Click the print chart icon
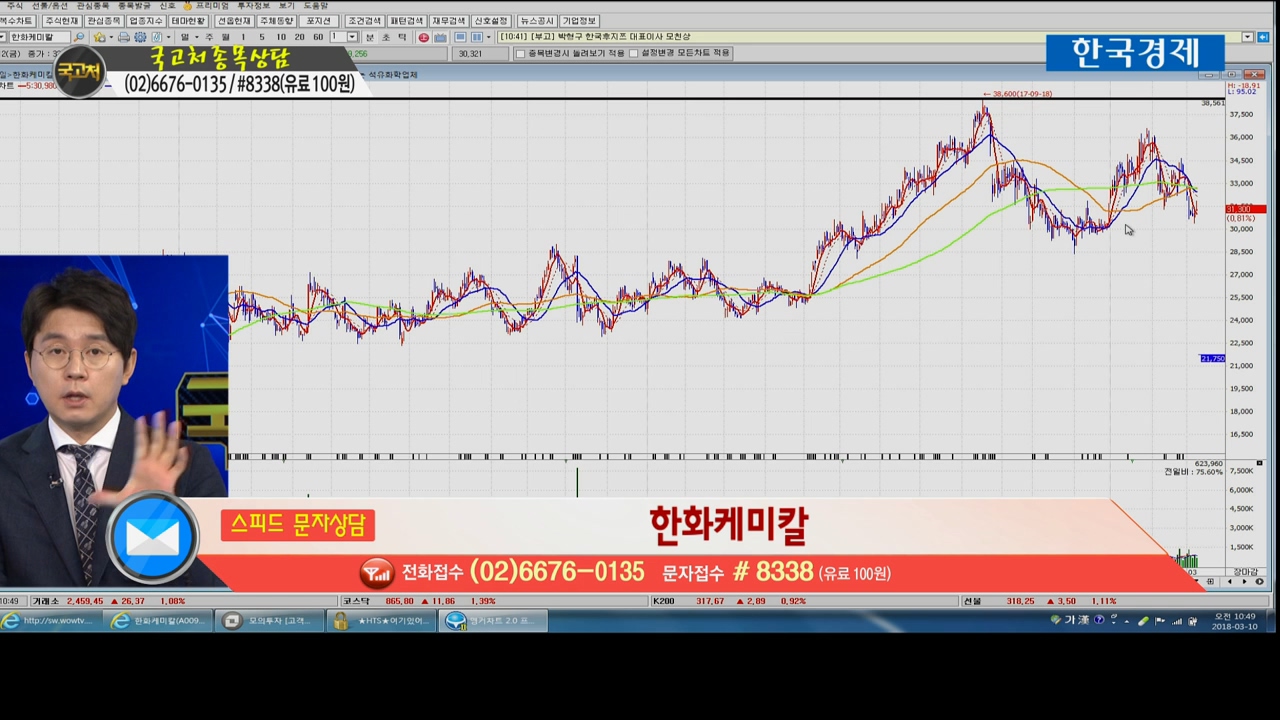The height and width of the screenshot is (720, 1280). coord(123,37)
